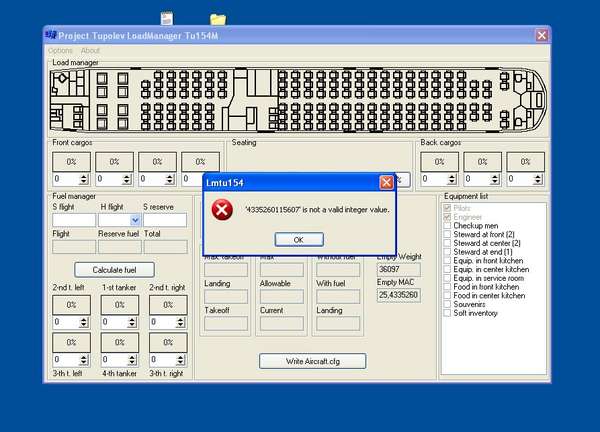Screen dimensions: 600x432
Task: Check the Checkup men checkbox
Action: click(447, 226)
